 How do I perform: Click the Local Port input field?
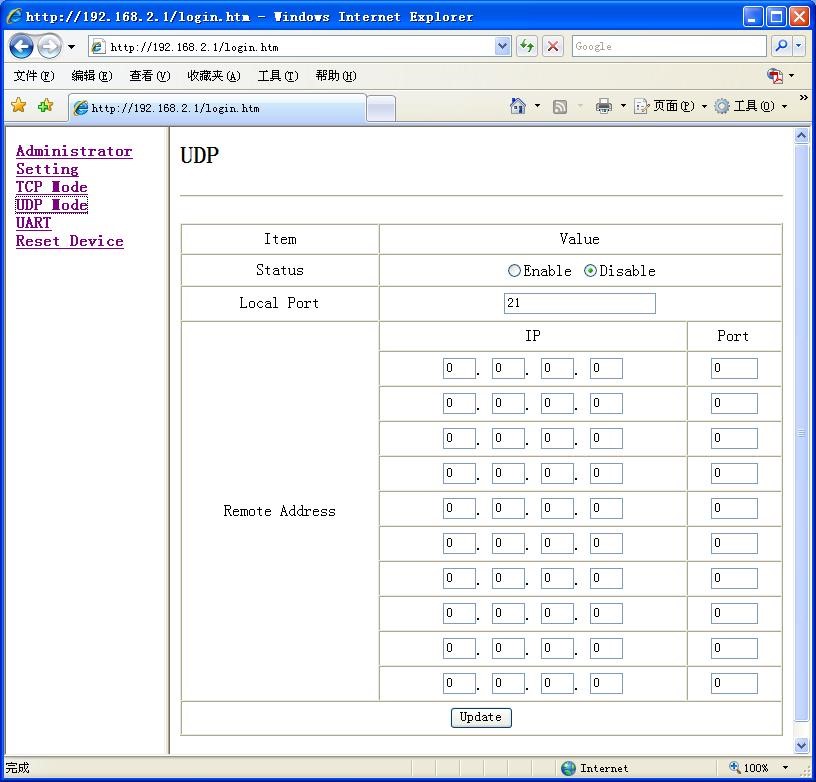[580, 303]
